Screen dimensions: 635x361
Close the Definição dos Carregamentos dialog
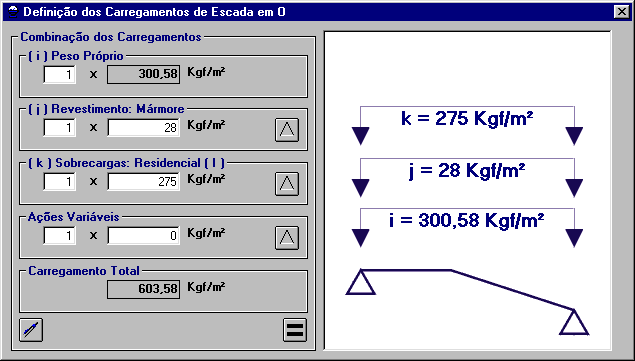tap(622, 12)
